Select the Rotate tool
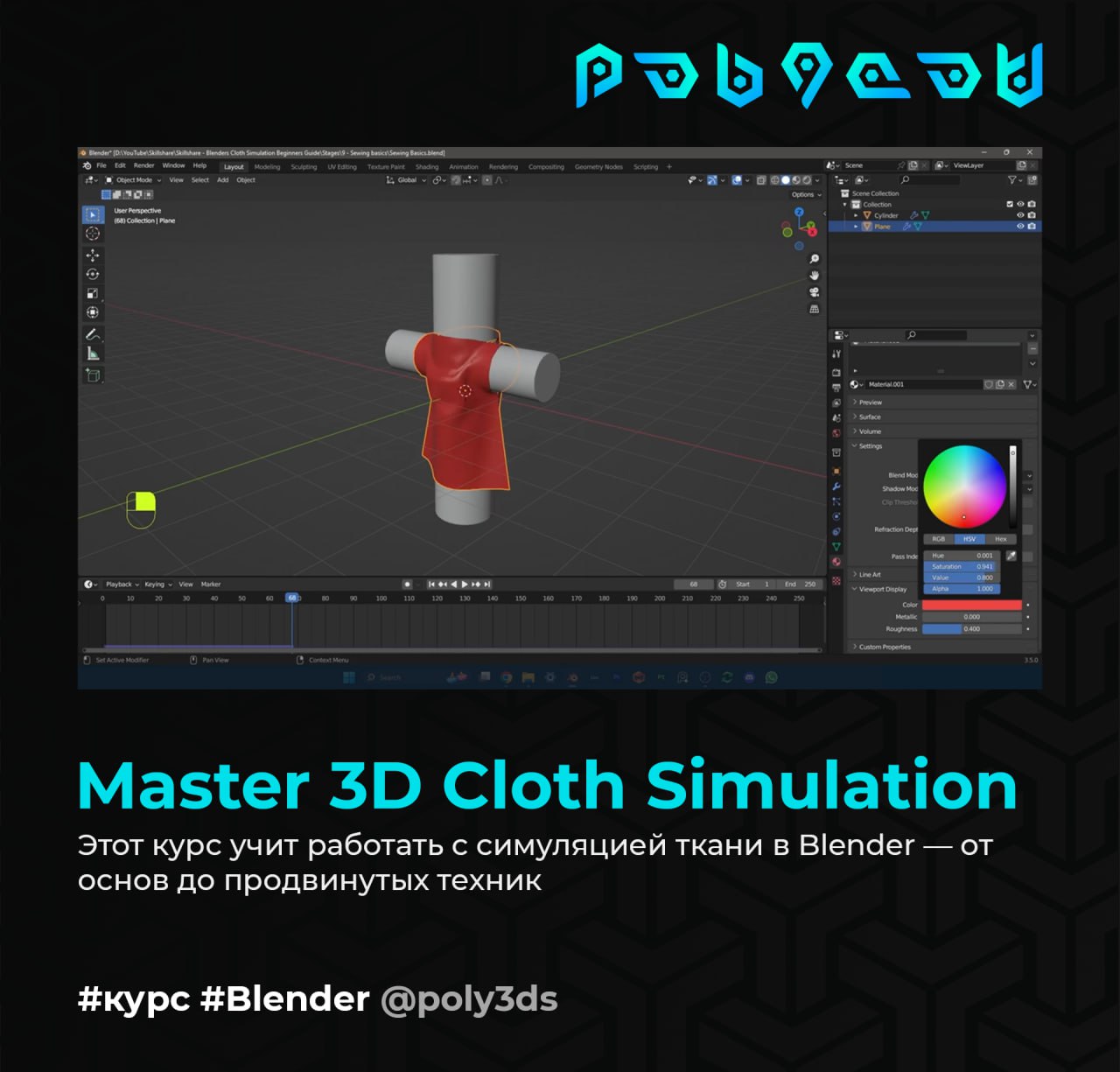This screenshot has height=1072, width=1120. point(92,274)
